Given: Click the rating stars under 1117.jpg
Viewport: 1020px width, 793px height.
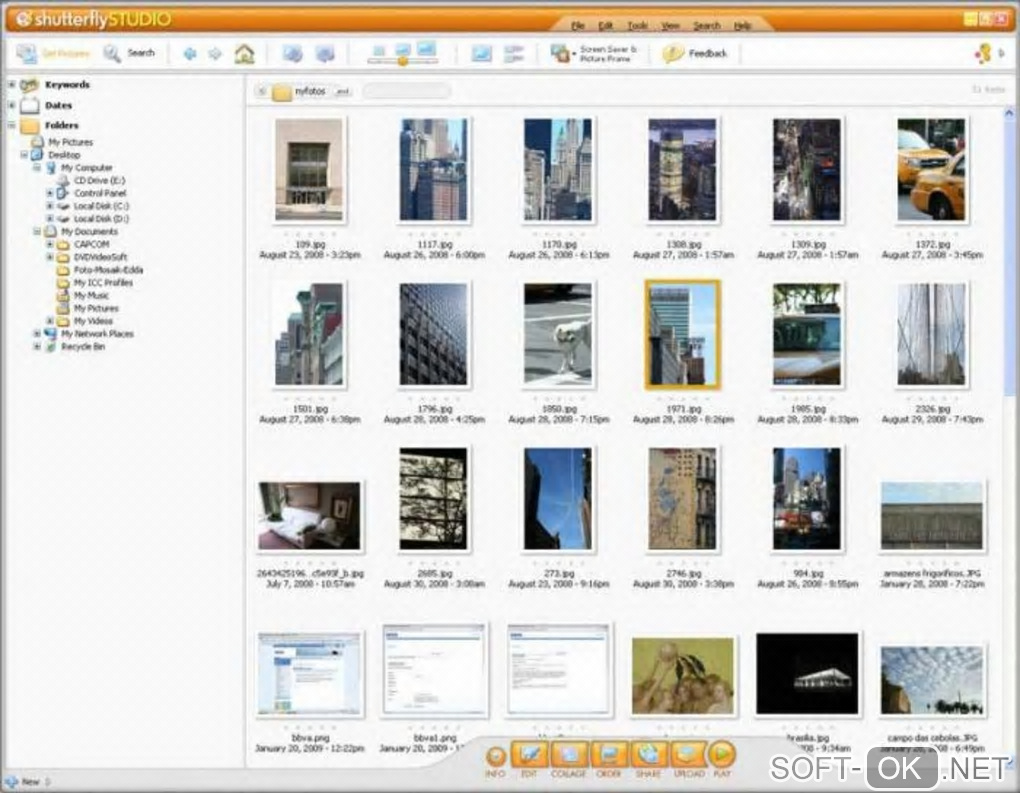Looking at the screenshot, I should pyautogui.click(x=434, y=234).
